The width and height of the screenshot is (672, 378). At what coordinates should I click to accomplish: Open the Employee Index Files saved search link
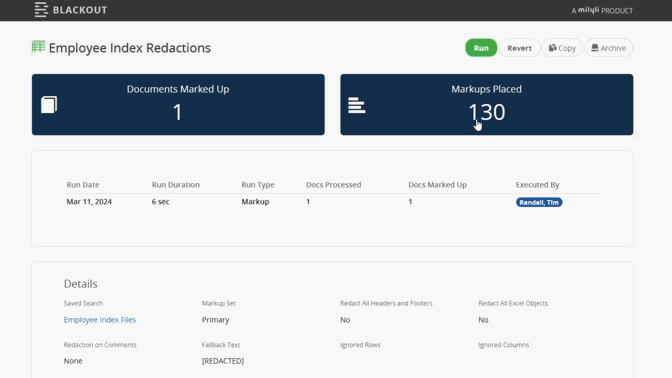(99, 320)
